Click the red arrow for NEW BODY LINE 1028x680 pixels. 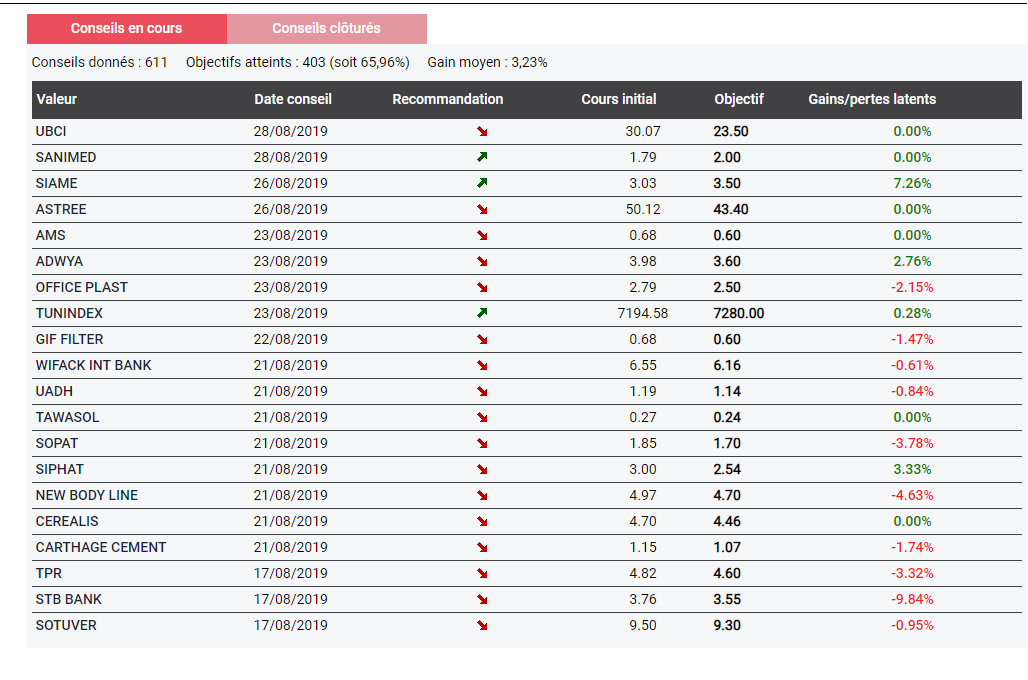pos(483,496)
